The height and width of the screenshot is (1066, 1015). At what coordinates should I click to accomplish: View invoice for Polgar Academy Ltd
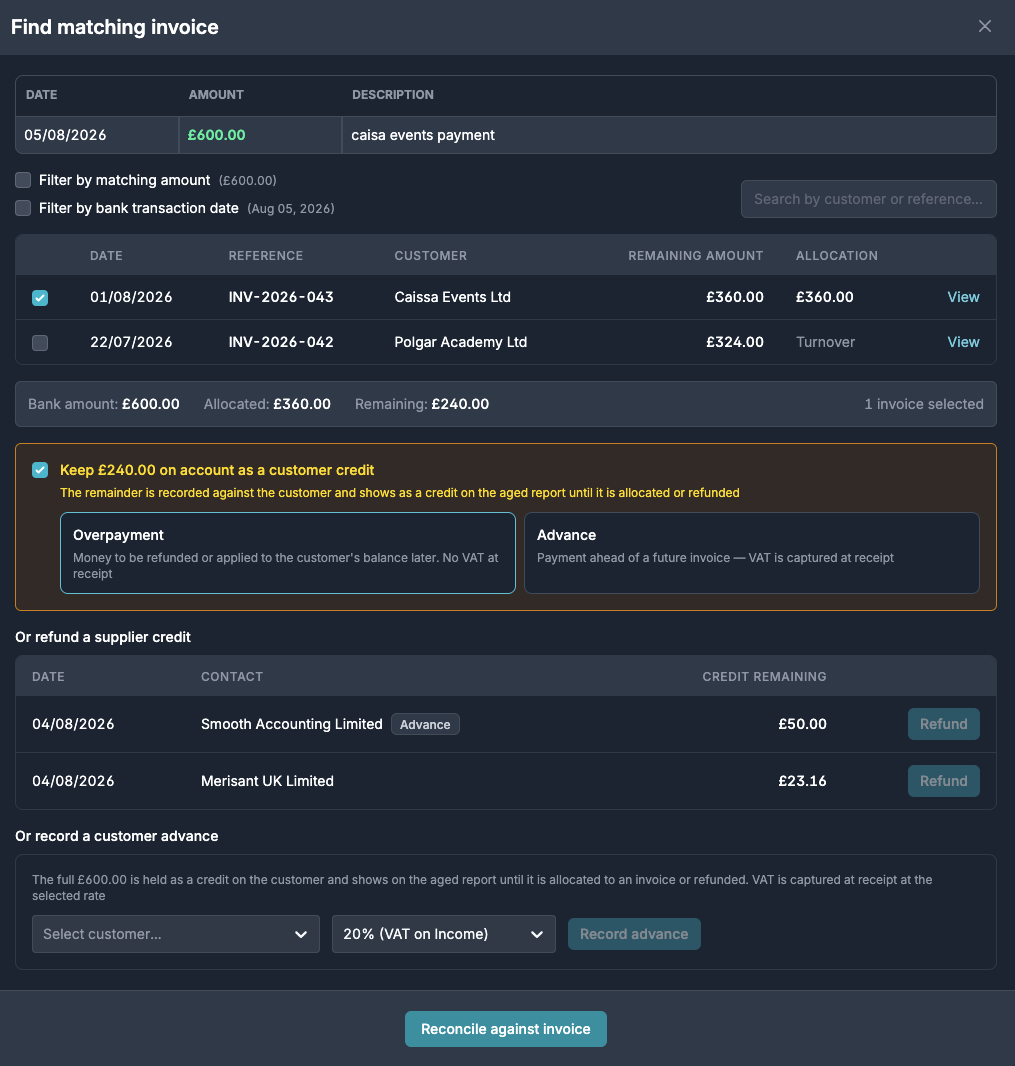click(963, 342)
